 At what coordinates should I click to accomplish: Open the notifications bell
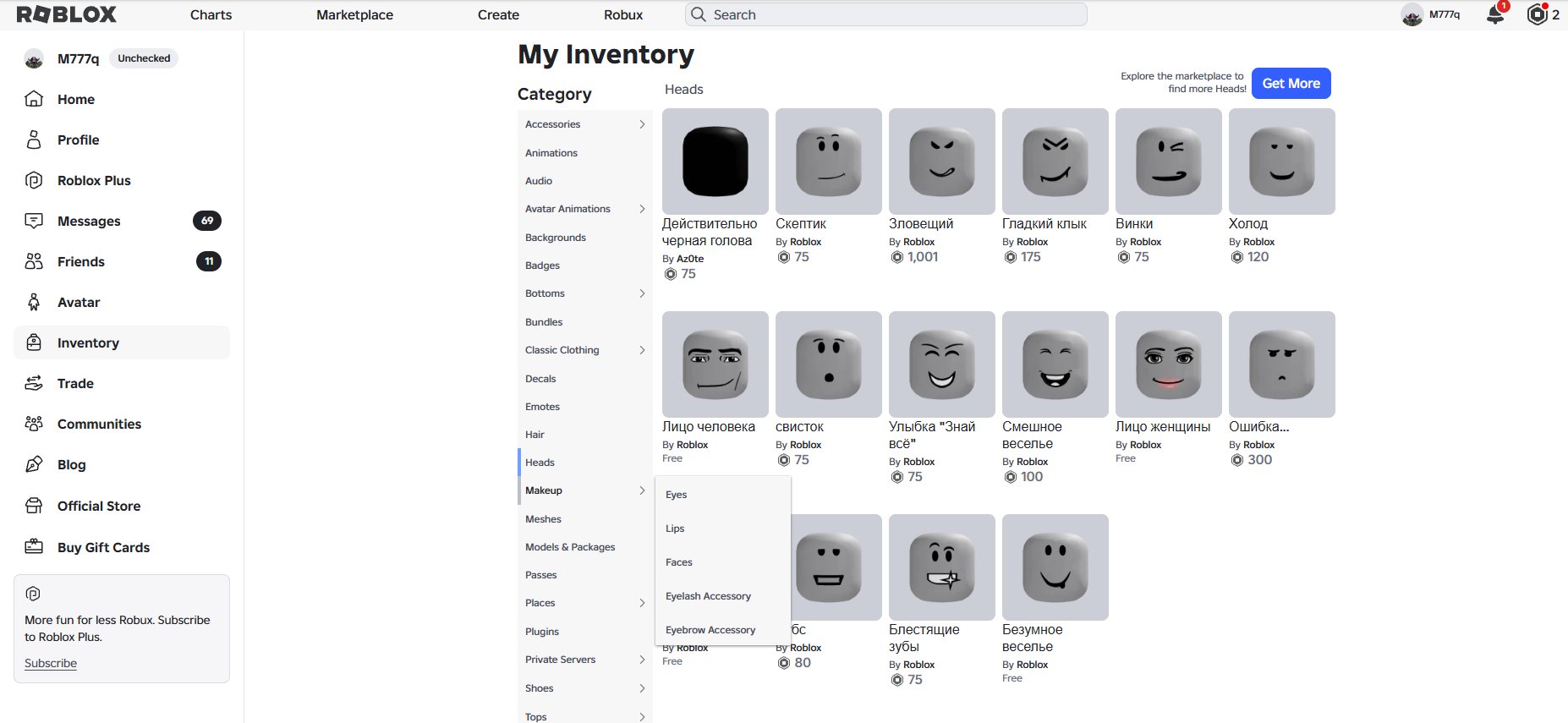coord(1495,14)
